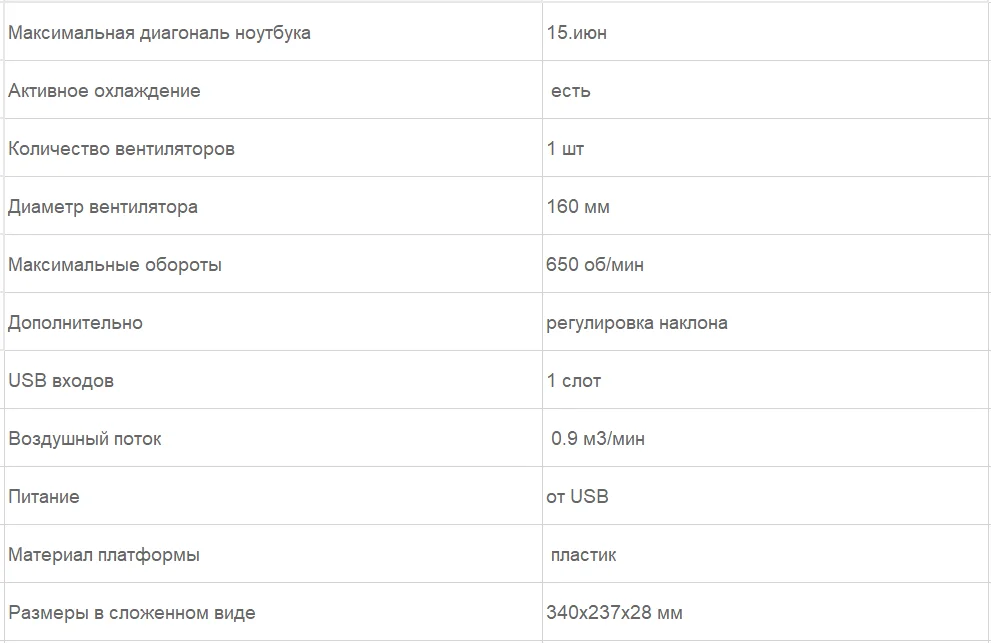Click the "Дополнительно" row label
Image resolution: width=991 pixels, height=643 pixels.
[x=75, y=323]
